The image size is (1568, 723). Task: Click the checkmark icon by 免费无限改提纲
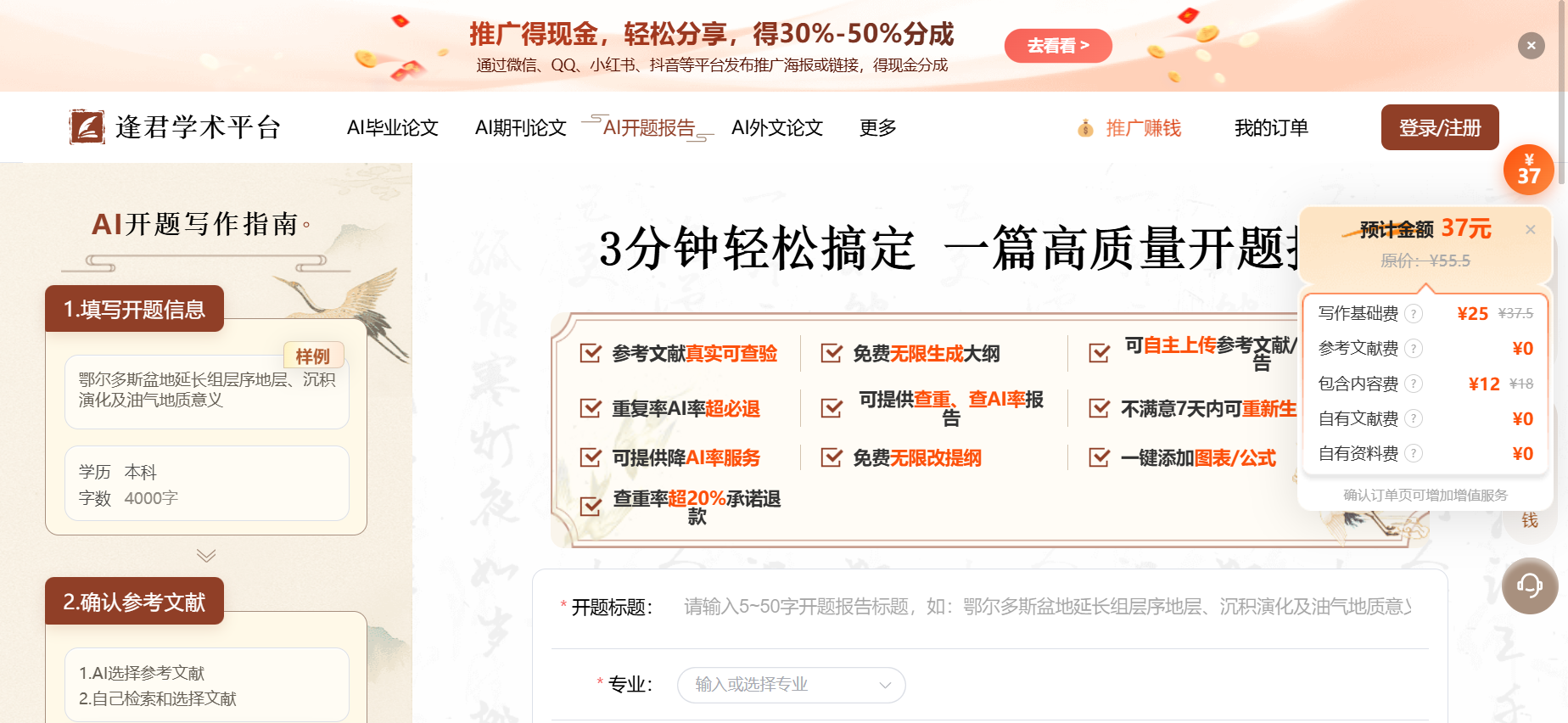(832, 457)
